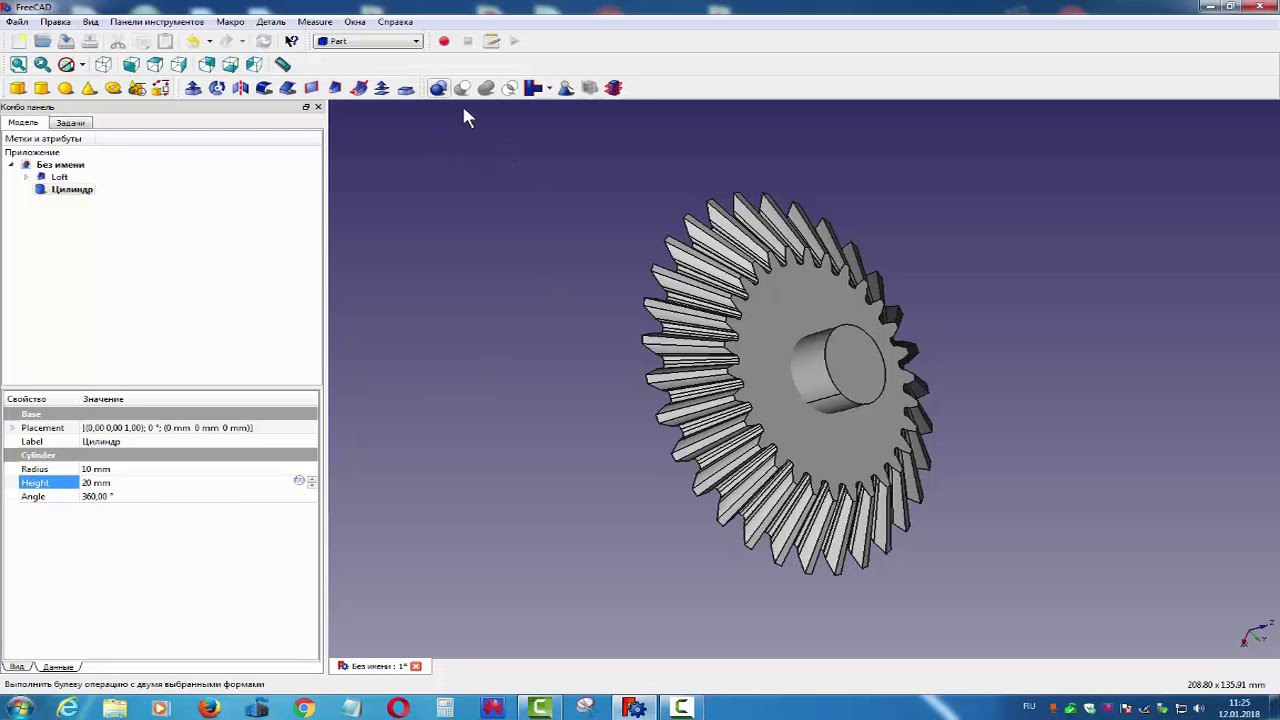
Task: Open a file with the folder icon
Action: click(x=42, y=41)
